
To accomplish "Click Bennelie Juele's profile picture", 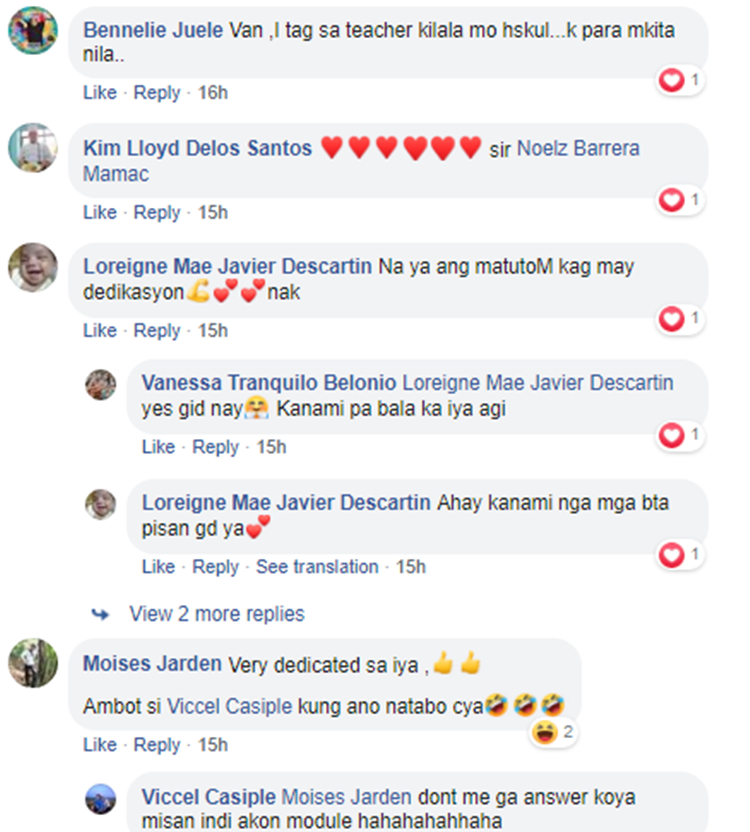I will pos(33,30).
